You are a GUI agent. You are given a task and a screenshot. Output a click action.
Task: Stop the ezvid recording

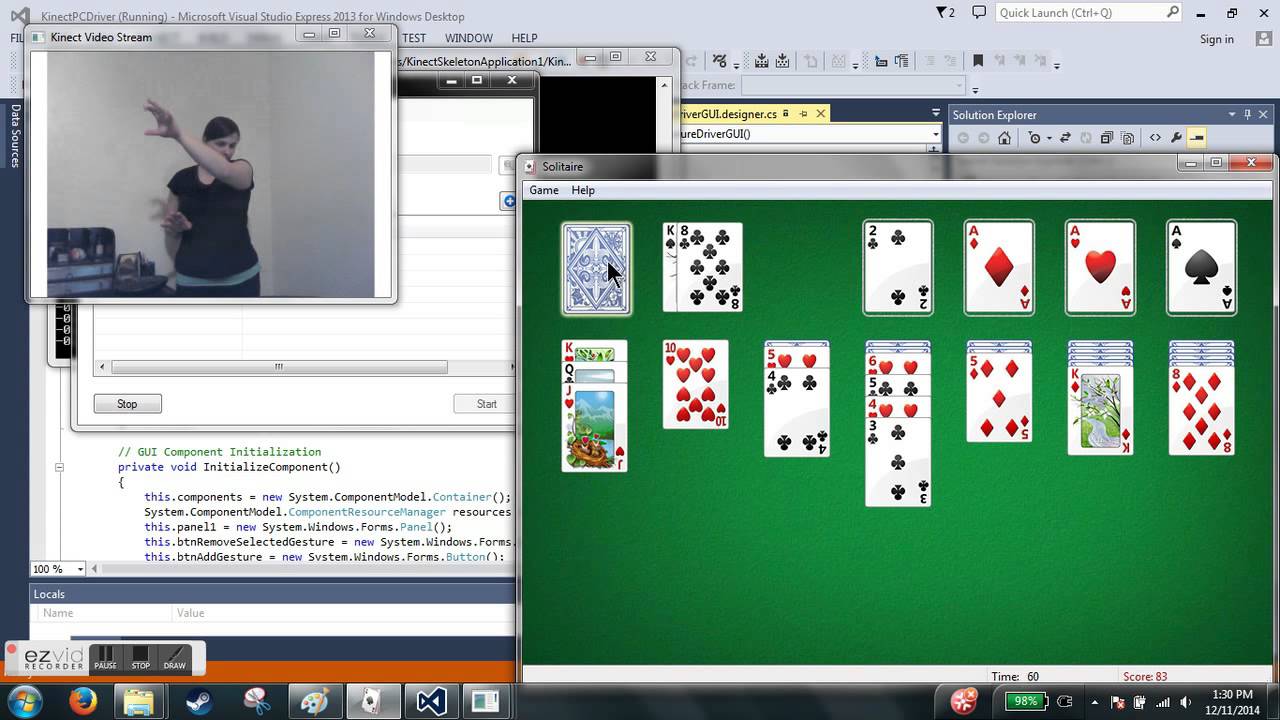pos(141,657)
